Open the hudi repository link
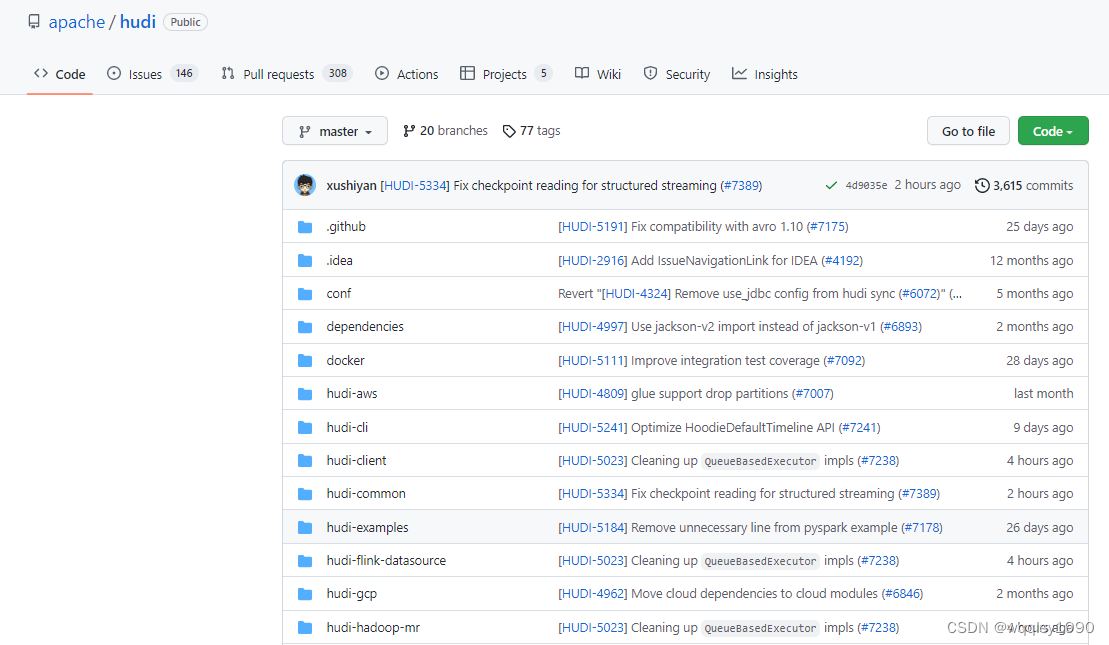 (138, 22)
